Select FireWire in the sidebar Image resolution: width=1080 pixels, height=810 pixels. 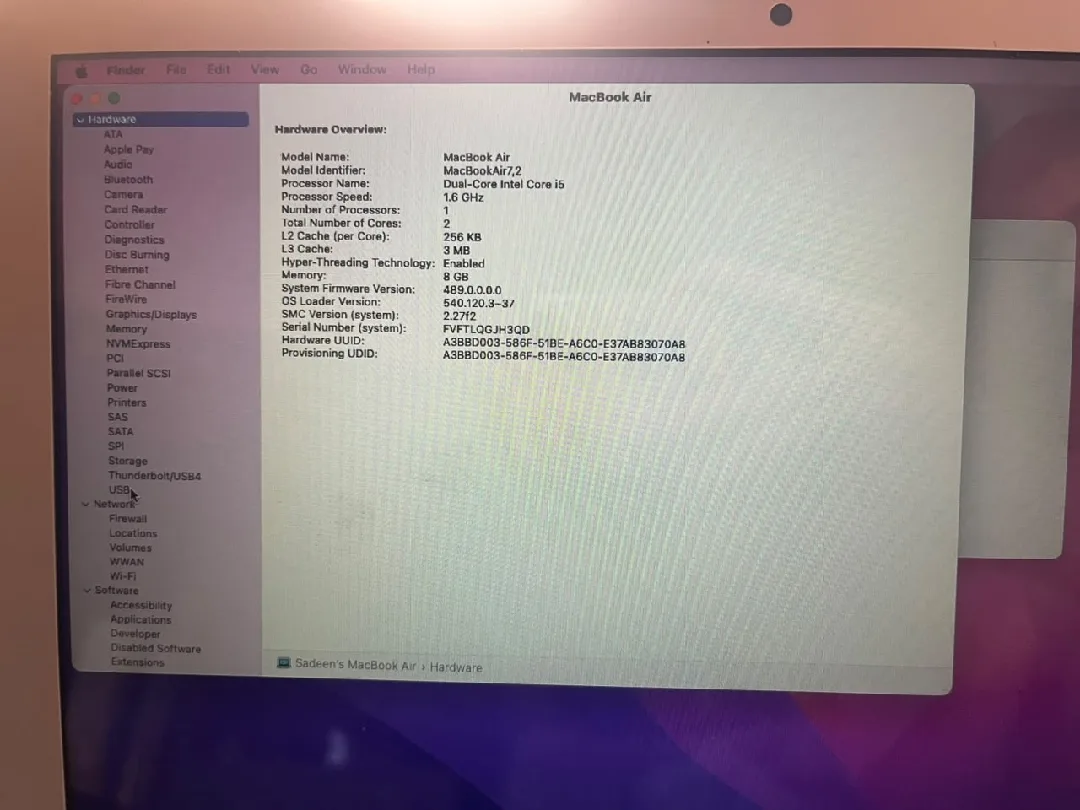coord(126,299)
